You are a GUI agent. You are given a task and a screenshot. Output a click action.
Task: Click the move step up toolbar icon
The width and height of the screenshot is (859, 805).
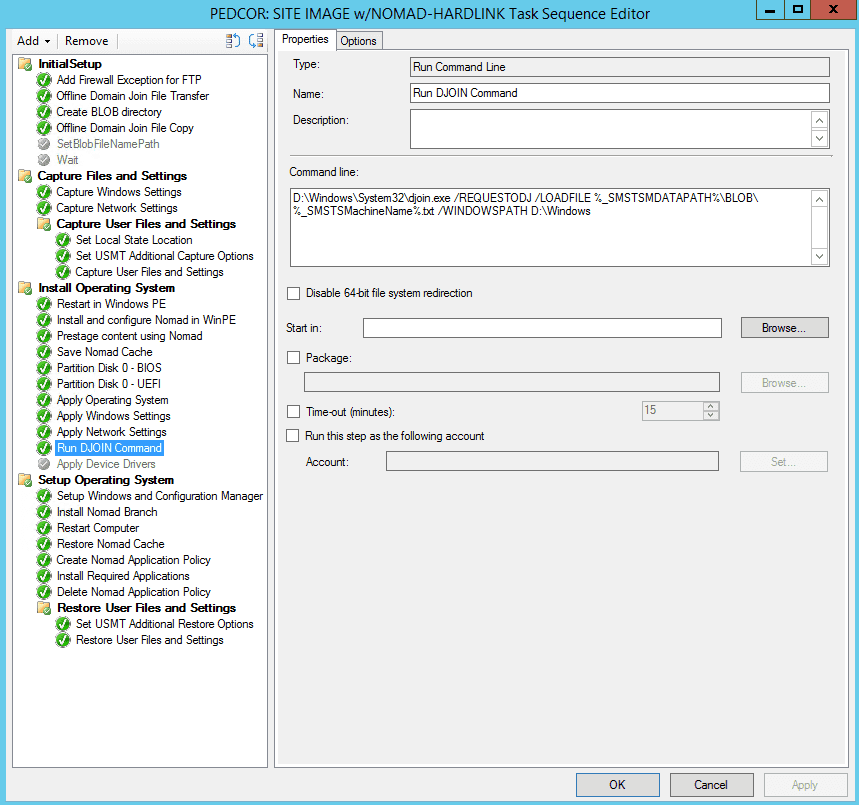tap(233, 41)
